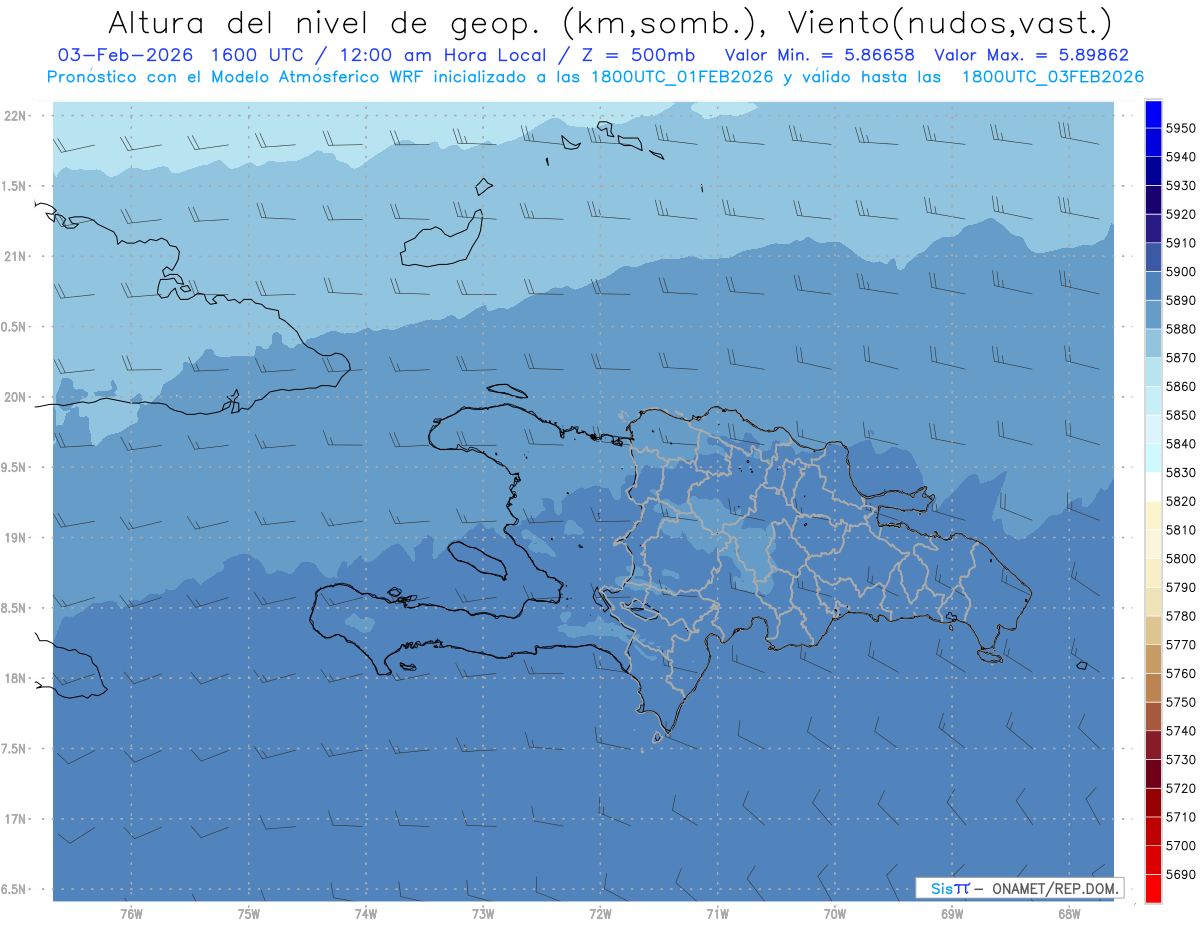Select the "Valor Min. = 5.86658" text
Screen dimensions: 1200x927
820,56
